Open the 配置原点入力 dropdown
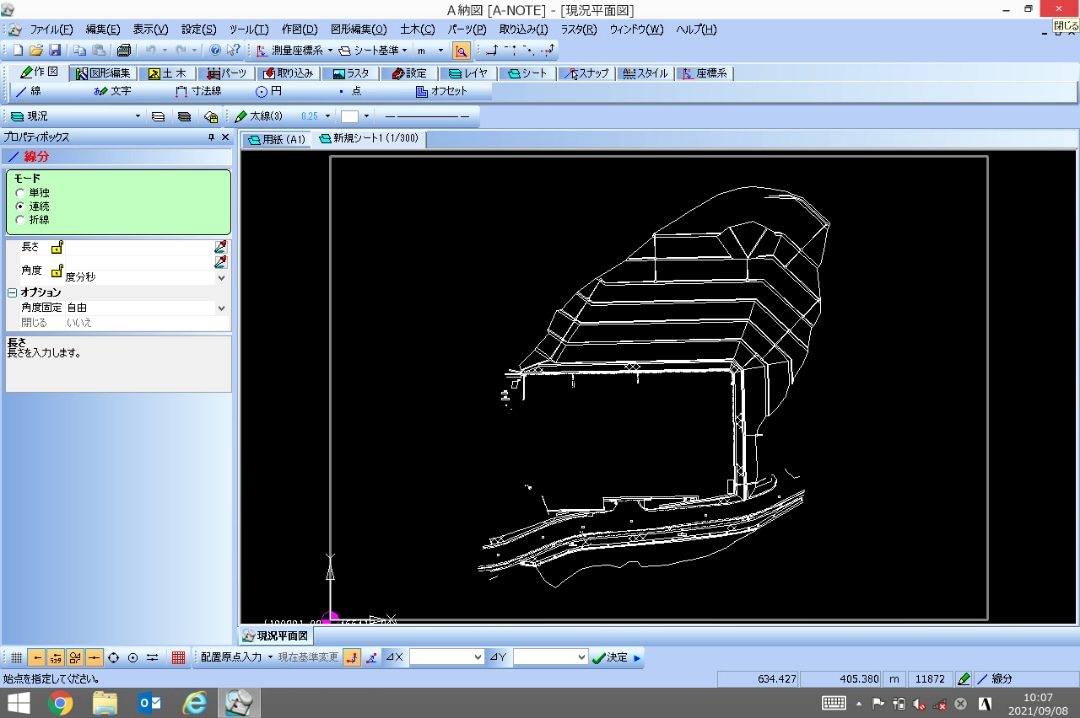Viewport: 1080px width, 718px height. [270, 657]
